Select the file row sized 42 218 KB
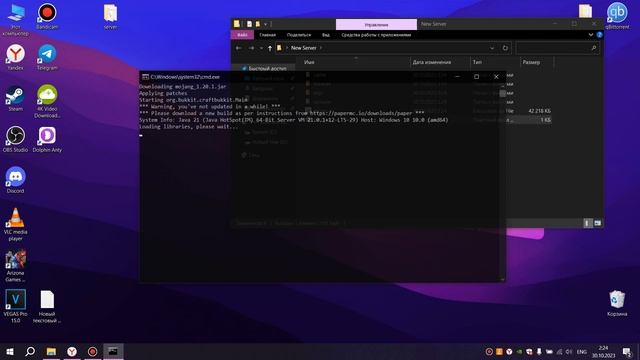This screenshot has width=640, height=360. point(429,111)
